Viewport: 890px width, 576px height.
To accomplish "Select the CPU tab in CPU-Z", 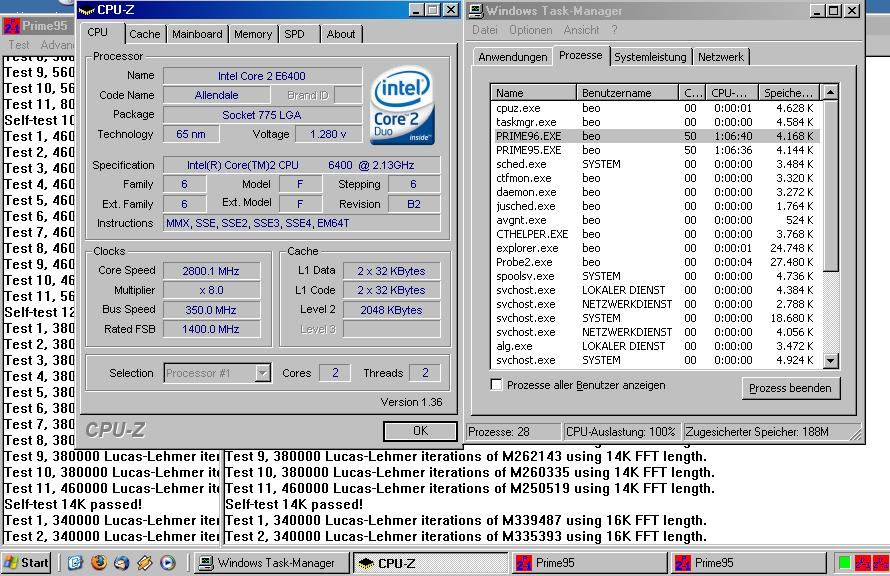I will pyautogui.click(x=98, y=32).
